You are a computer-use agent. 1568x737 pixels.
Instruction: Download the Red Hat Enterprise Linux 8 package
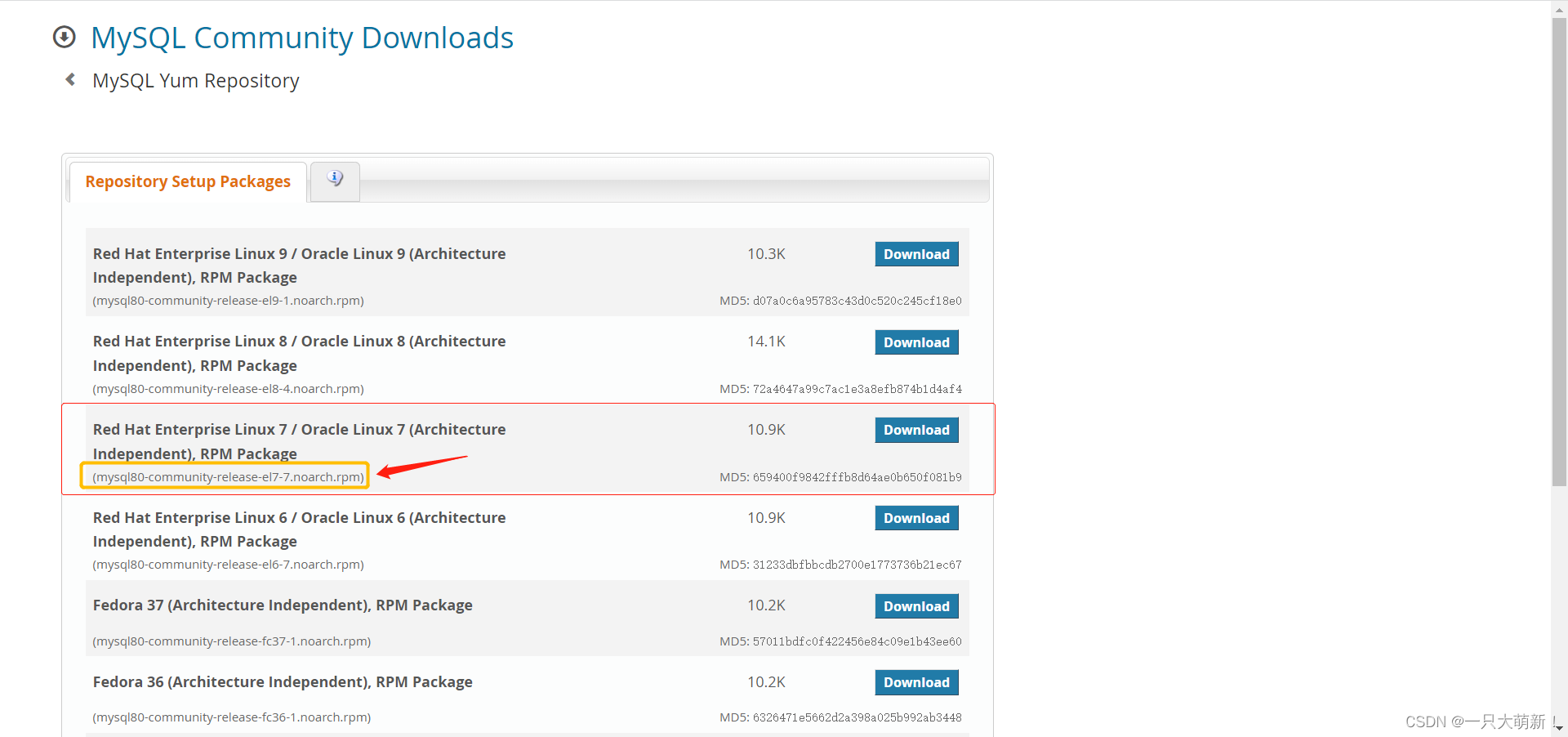(916, 342)
